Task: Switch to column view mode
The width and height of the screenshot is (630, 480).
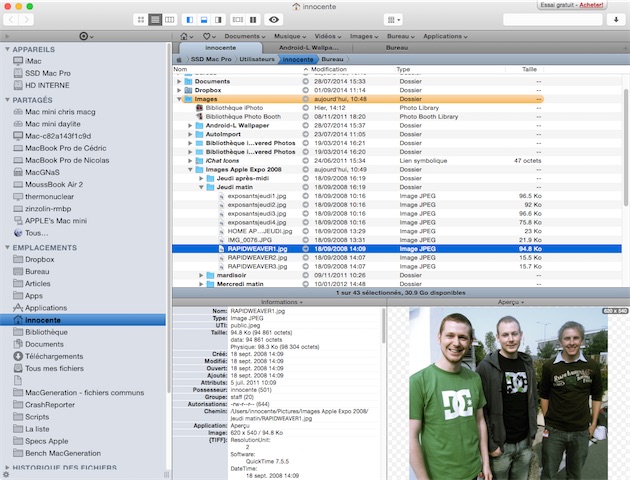Action: click(170, 20)
